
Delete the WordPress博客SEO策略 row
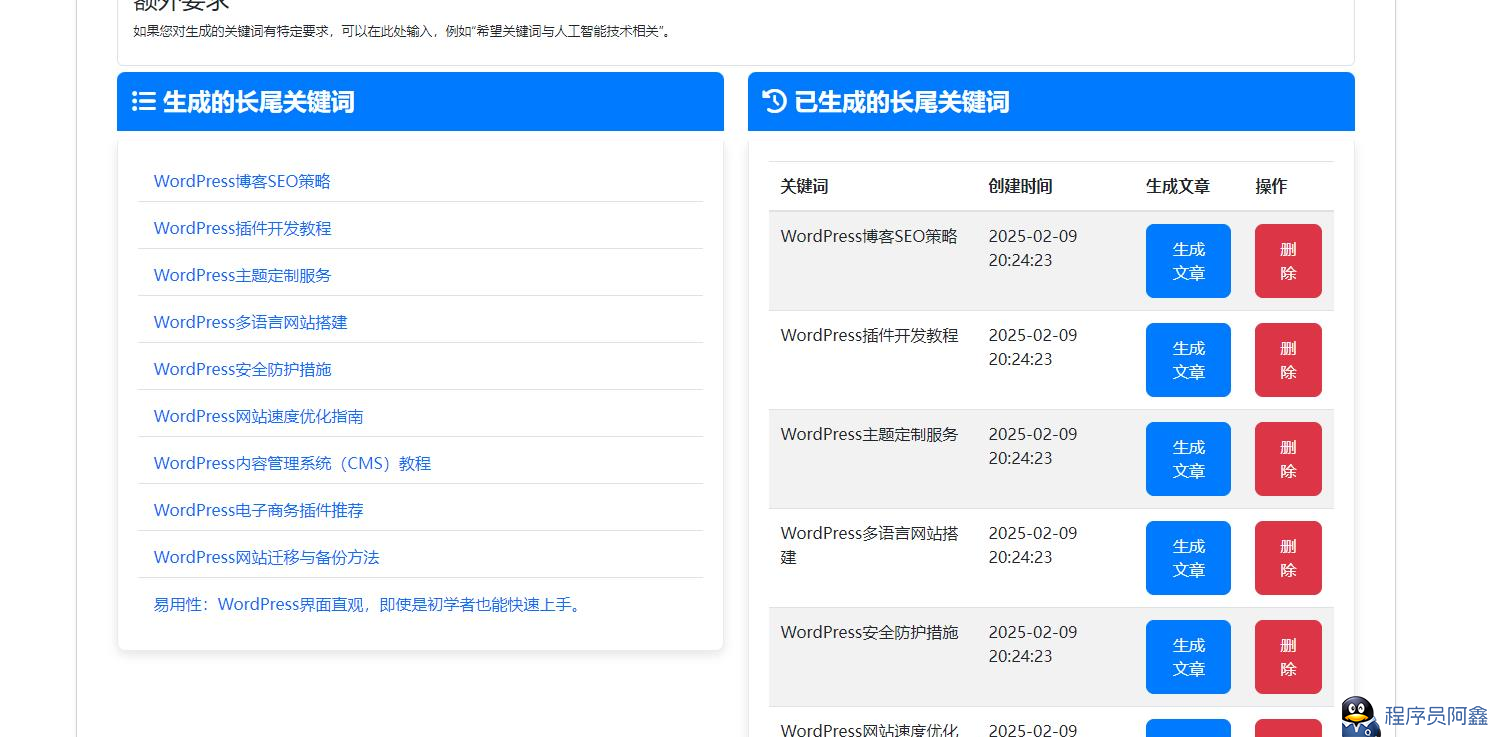click(1288, 261)
